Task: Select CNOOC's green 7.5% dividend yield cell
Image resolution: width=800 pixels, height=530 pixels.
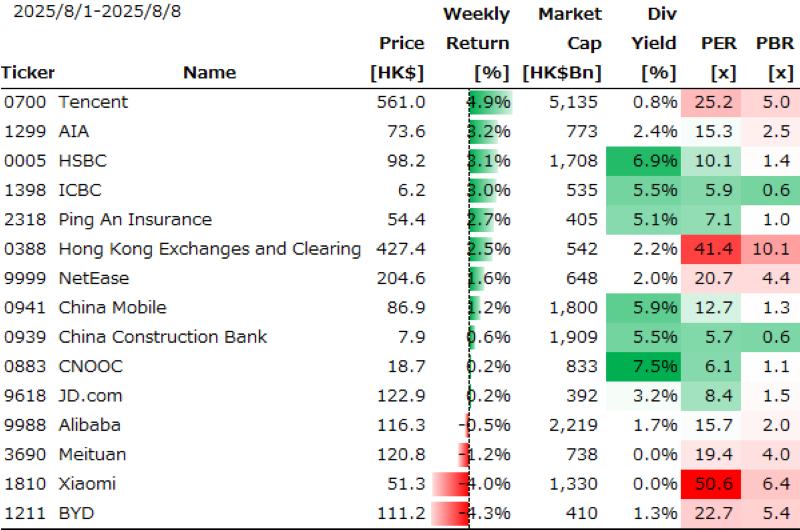Action: click(x=643, y=367)
